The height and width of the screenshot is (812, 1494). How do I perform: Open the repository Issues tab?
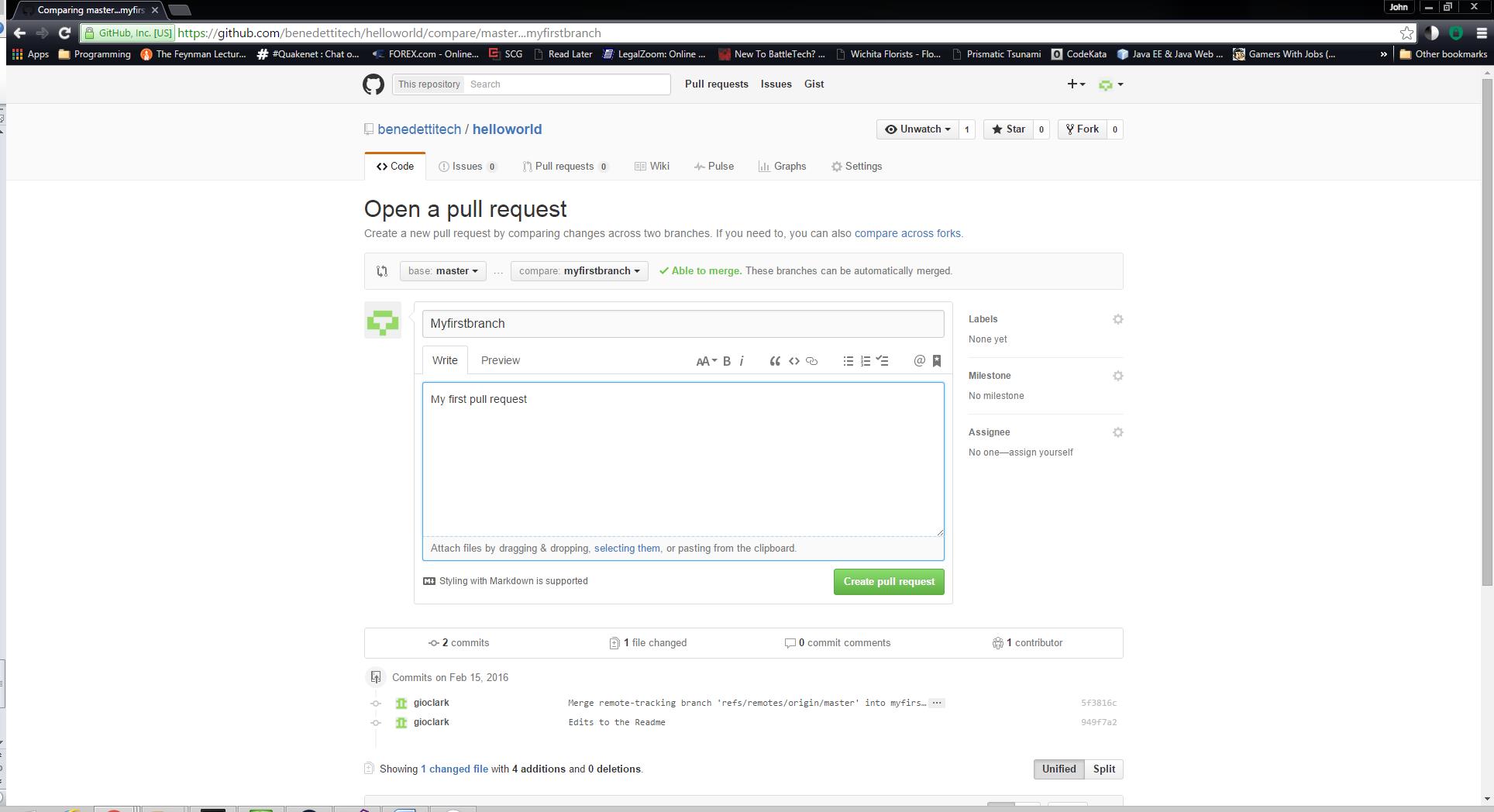tap(467, 167)
